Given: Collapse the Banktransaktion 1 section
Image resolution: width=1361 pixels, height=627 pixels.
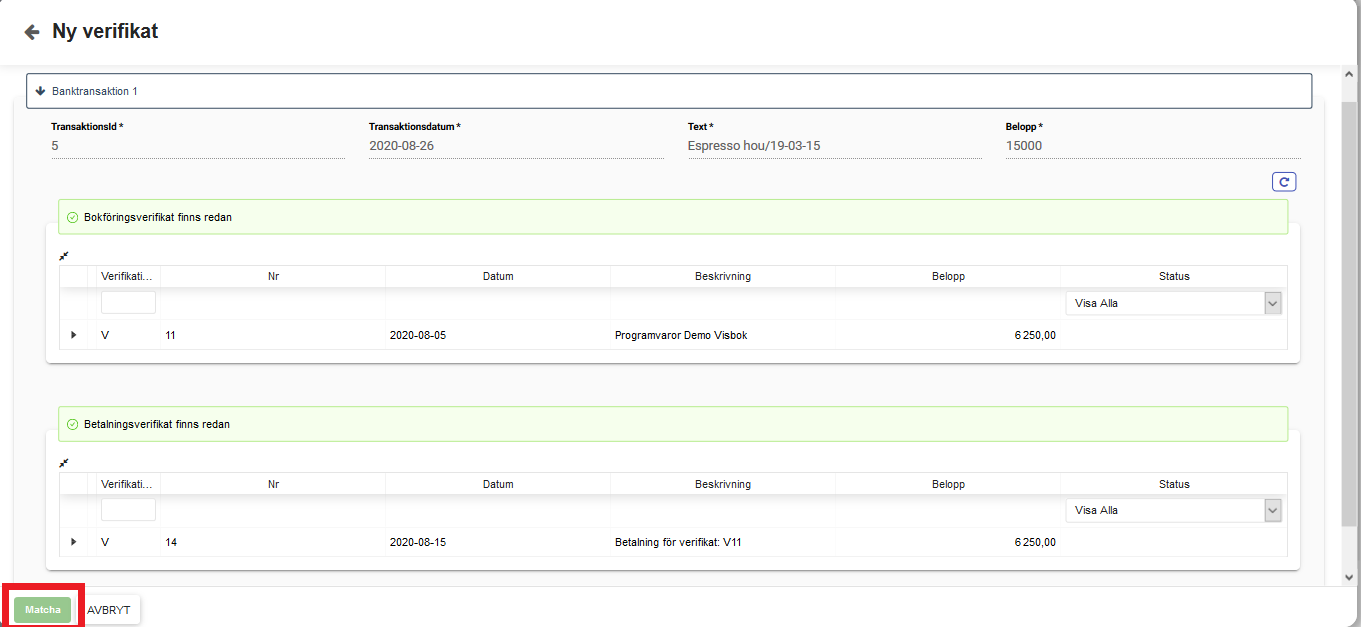Looking at the screenshot, I should click(x=41, y=91).
